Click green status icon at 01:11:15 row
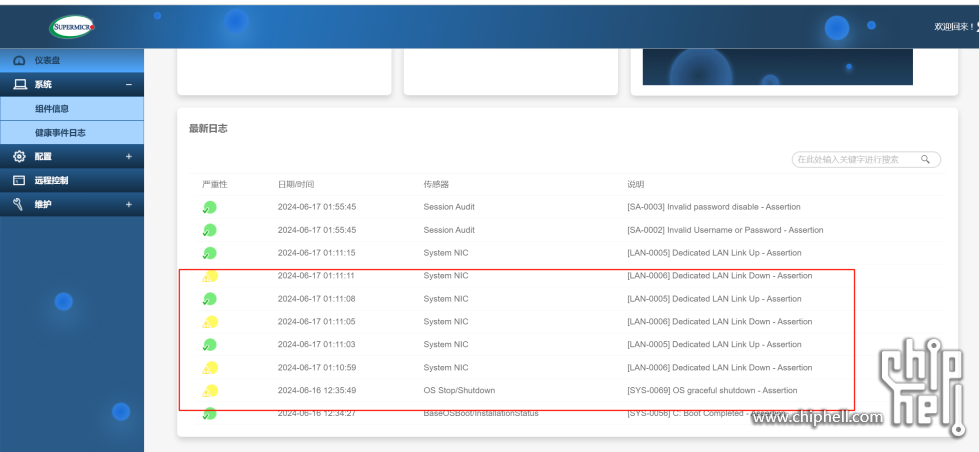The width and height of the screenshot is (979, 452). click(209, 253)
